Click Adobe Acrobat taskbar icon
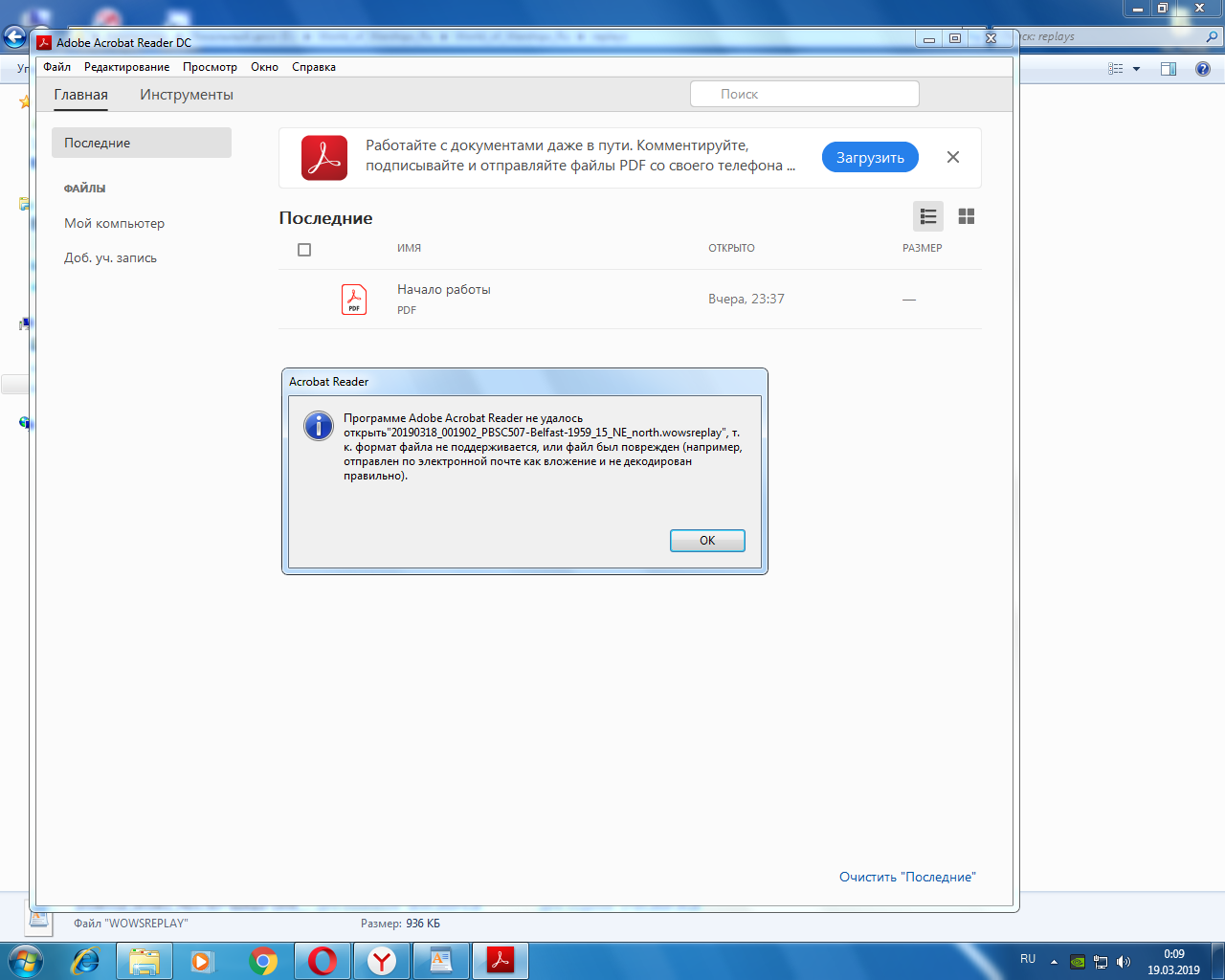Viewport: 1225px width, 980px height. [x=501, y=961]
